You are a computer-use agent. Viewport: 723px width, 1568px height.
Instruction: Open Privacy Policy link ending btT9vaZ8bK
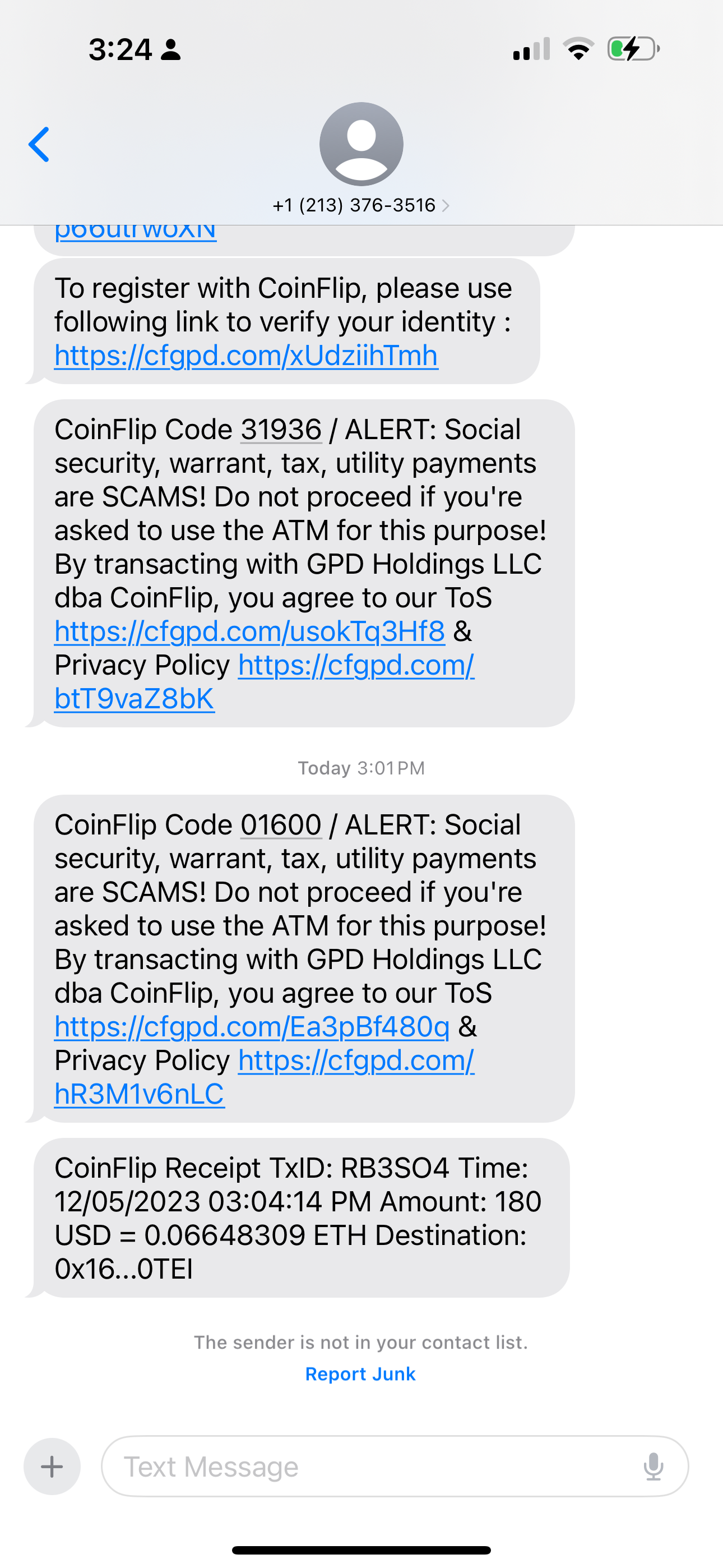[134, 699]
